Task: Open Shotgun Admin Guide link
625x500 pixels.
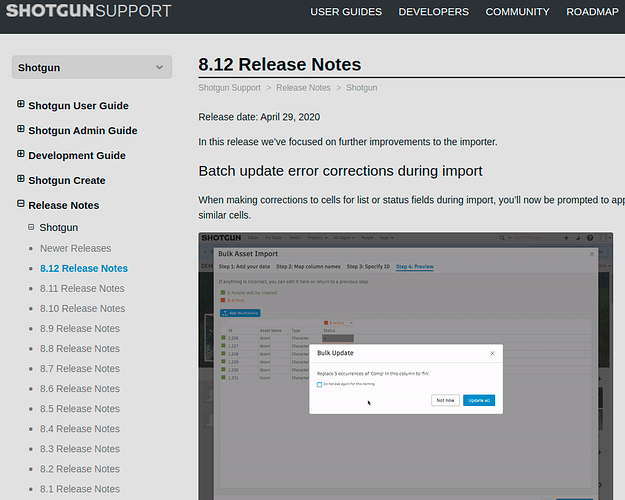Action: pos(83,130)
